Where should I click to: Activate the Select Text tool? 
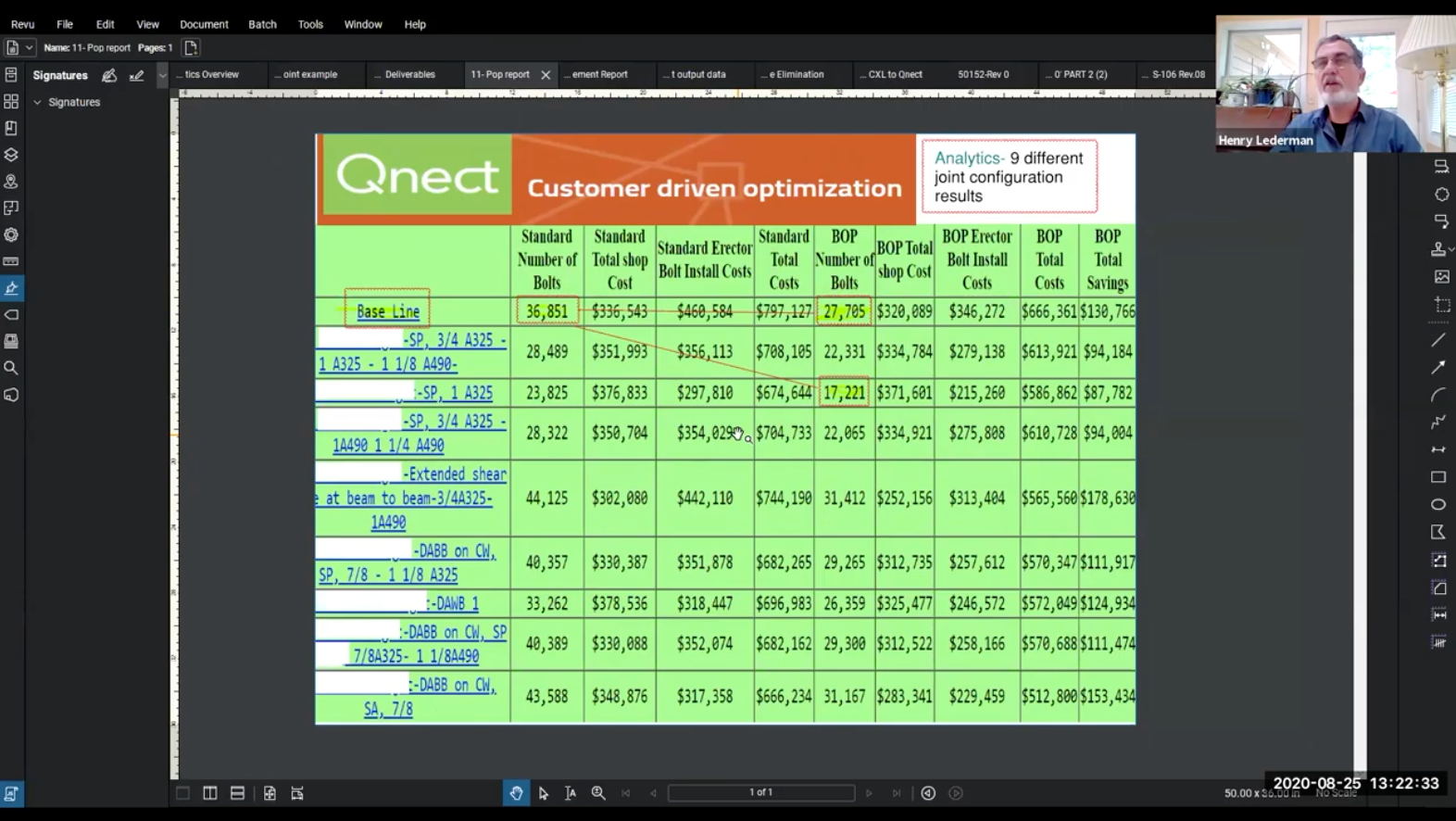571,793
